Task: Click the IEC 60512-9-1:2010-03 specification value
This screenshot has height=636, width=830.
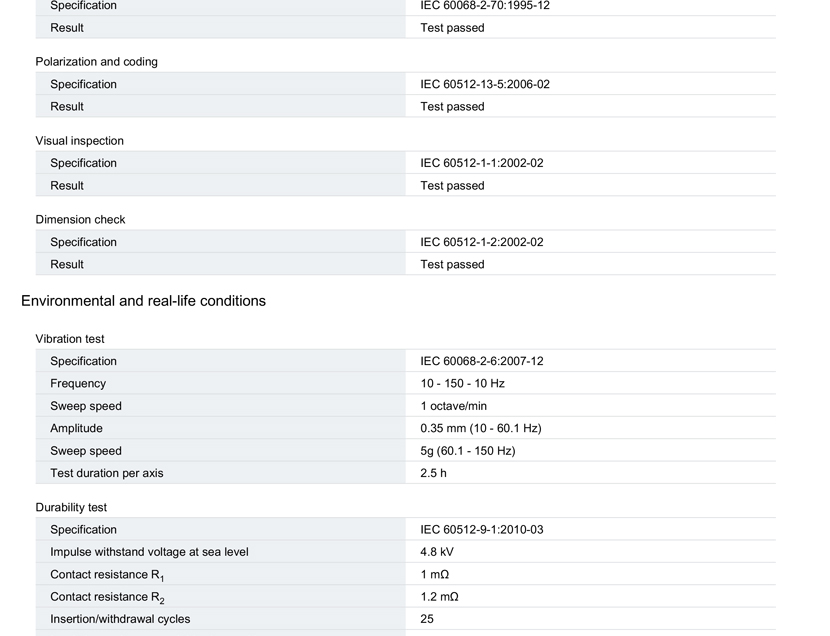Action: tap(482, 530)
